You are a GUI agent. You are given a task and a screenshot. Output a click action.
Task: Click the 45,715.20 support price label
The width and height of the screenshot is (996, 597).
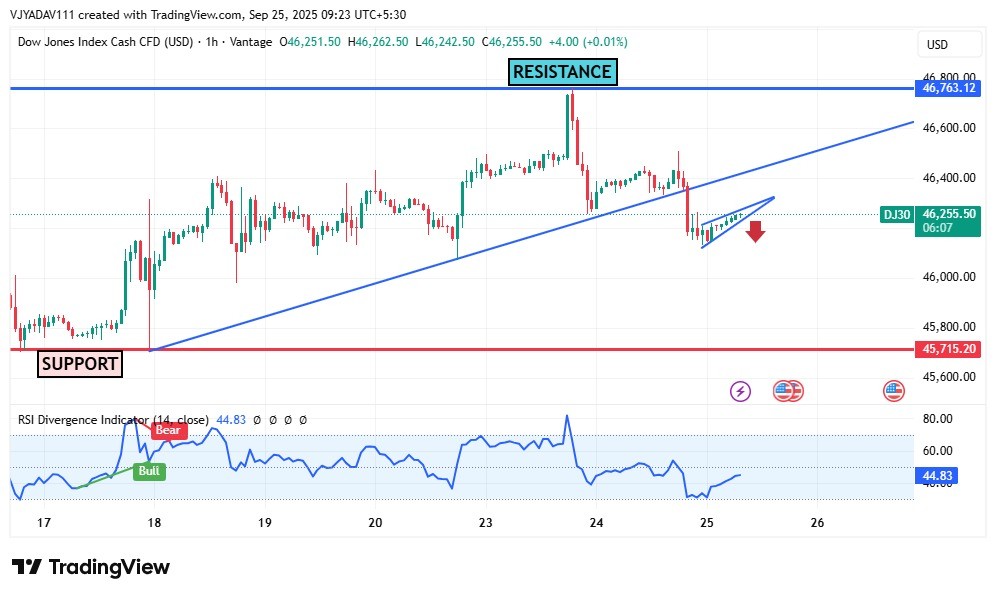coord(948,349)
